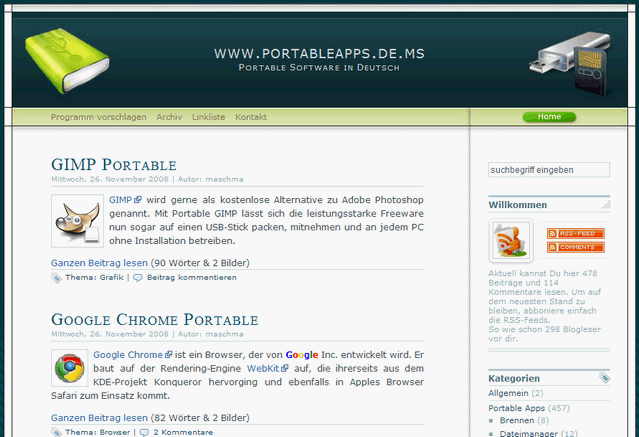Click the green Home button
Image resolution: width=639 pixels, height=437 pixels.
coord(549,117)
